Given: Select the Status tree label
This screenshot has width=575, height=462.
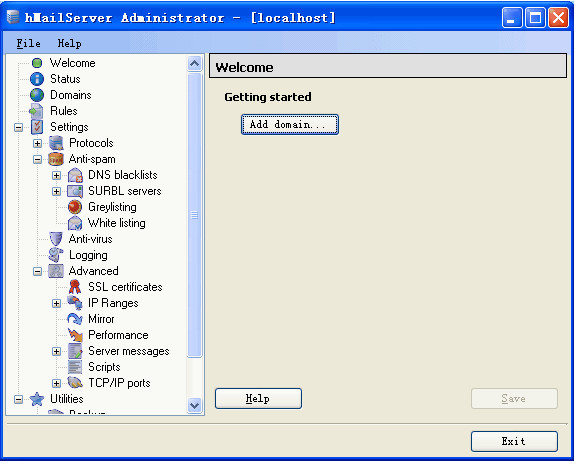Looking at the screenshot, I should point(65,79).
